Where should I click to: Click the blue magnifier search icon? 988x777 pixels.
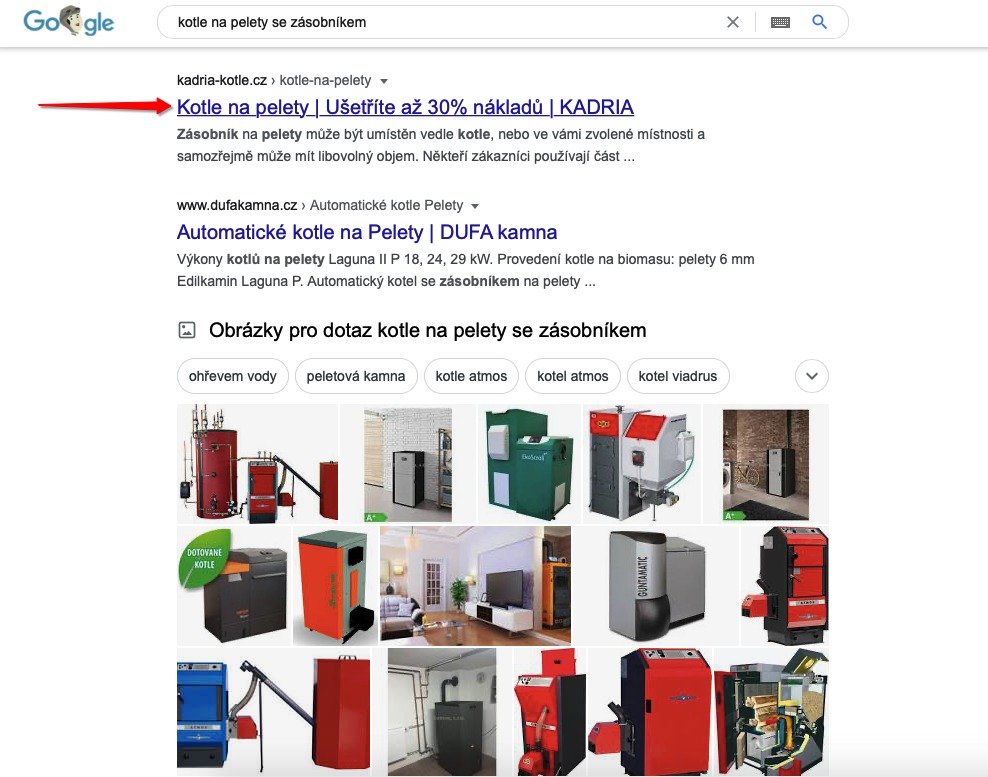(819, 22)
